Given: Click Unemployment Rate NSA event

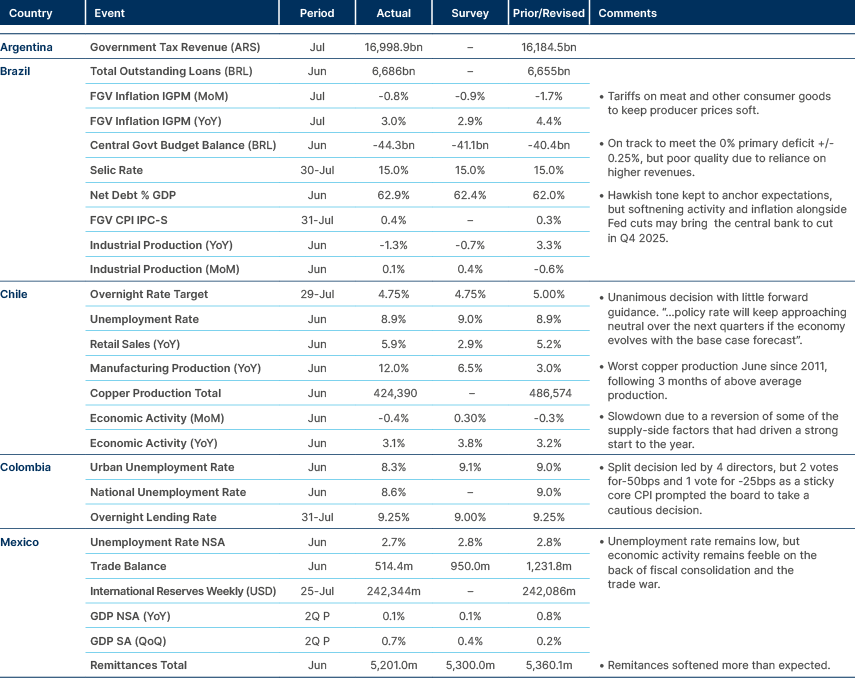Looking at the screenshot, I should [x=158, y=542].
